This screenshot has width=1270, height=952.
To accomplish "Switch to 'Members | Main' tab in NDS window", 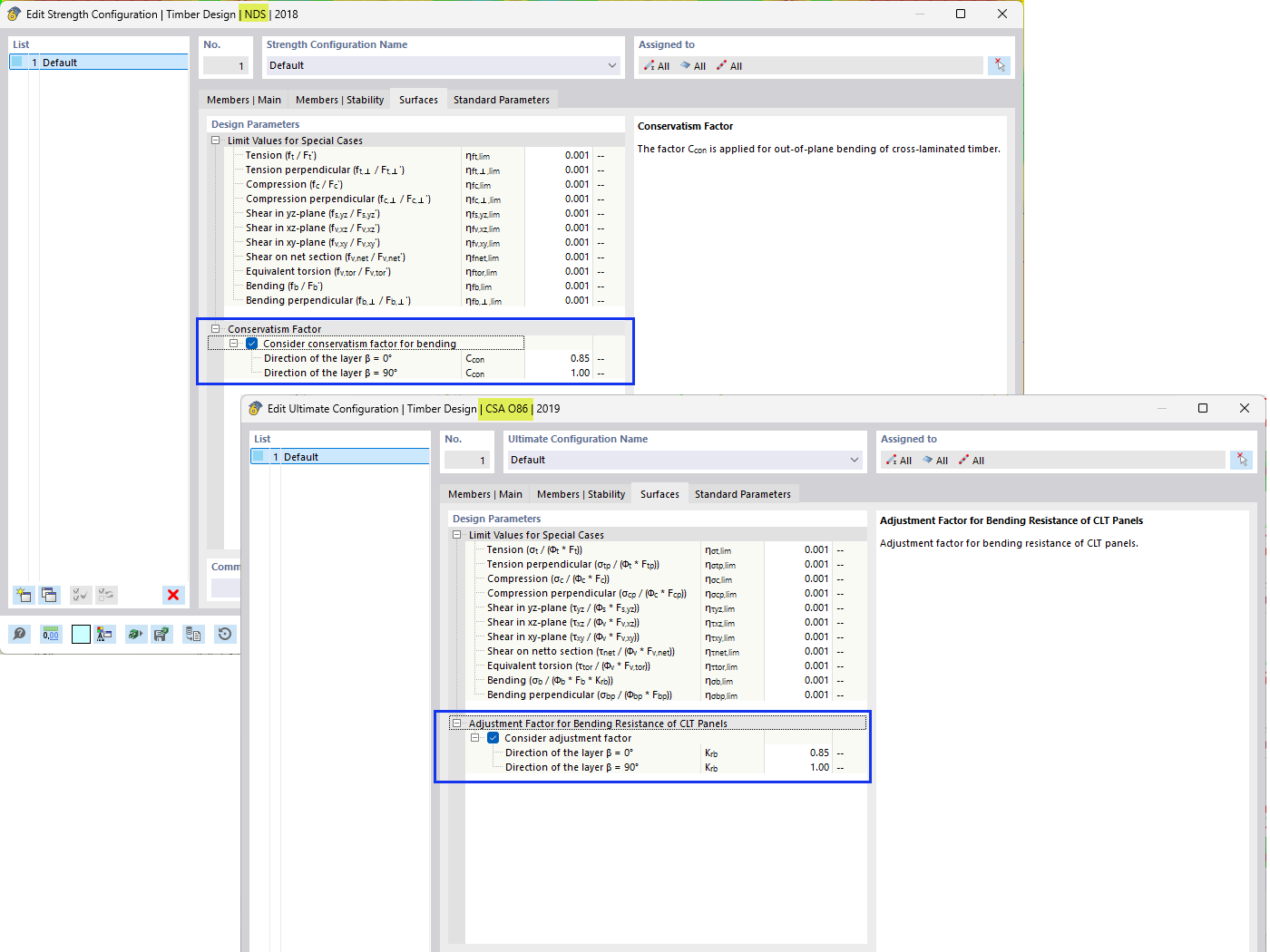I will (x=244, y=100).
